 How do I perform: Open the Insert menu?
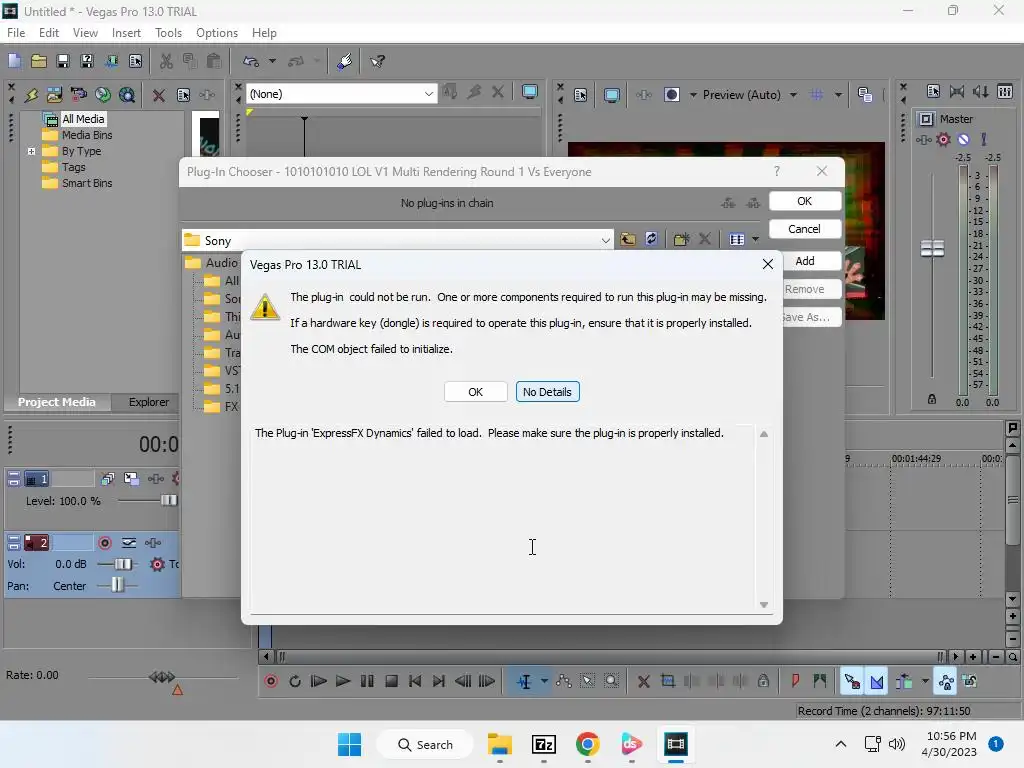pos(126,33)
